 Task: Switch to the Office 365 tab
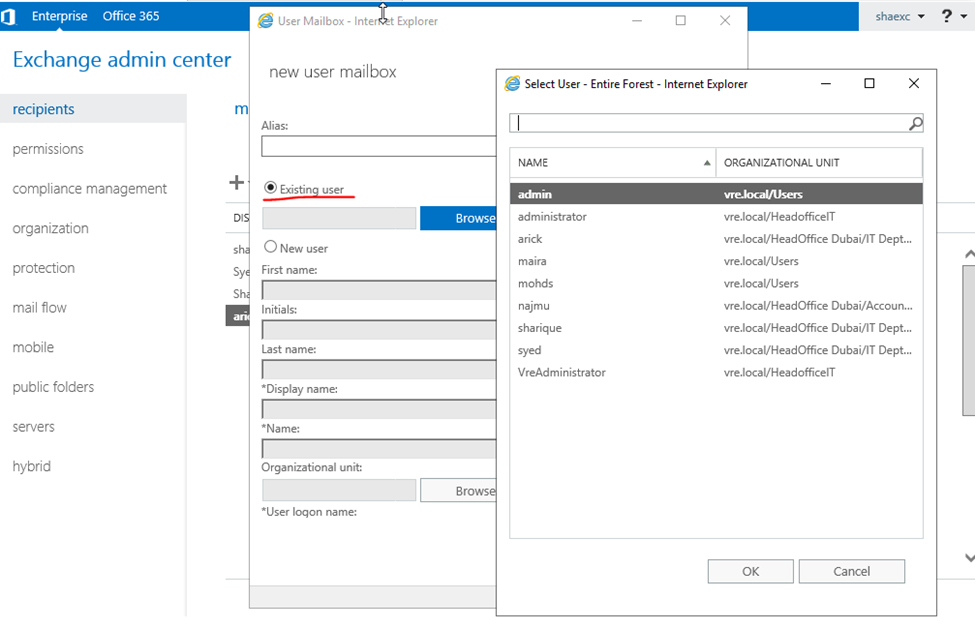click(x=130, y=16)
